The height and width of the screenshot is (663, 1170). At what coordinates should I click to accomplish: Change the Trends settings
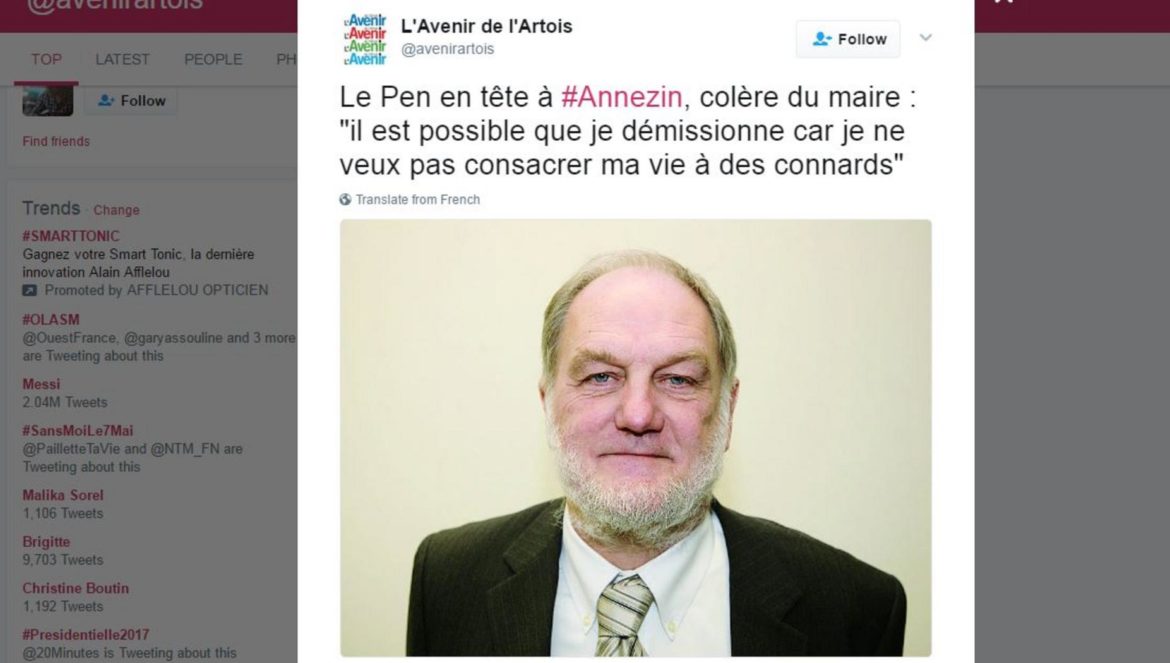pyautogui.click(x=116, y=210)
